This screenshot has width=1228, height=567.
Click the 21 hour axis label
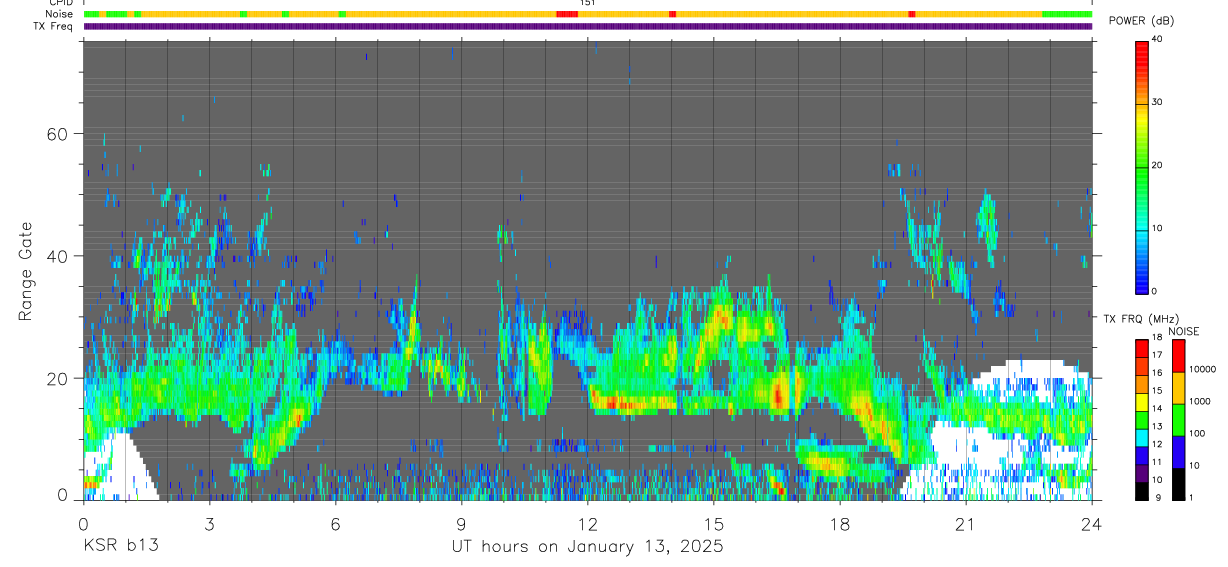pos(965,525)
